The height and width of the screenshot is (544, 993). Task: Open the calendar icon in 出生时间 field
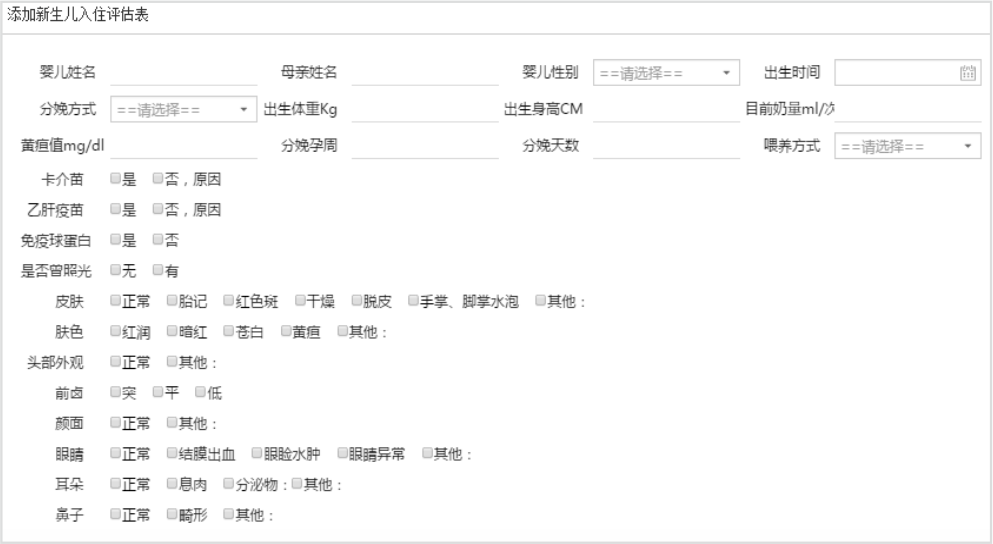coord(967,72)
